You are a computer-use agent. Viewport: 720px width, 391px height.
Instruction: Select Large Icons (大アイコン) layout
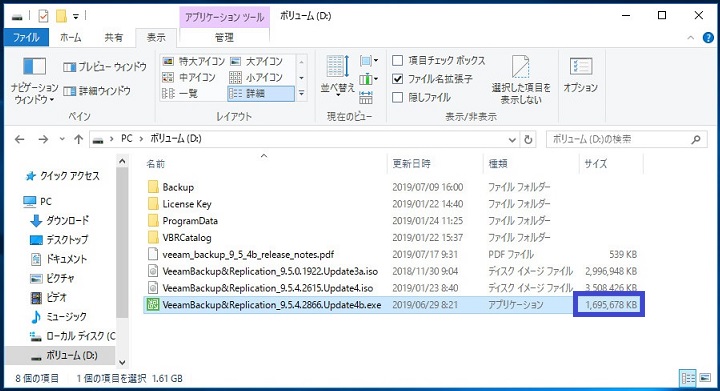click(256, 61)
